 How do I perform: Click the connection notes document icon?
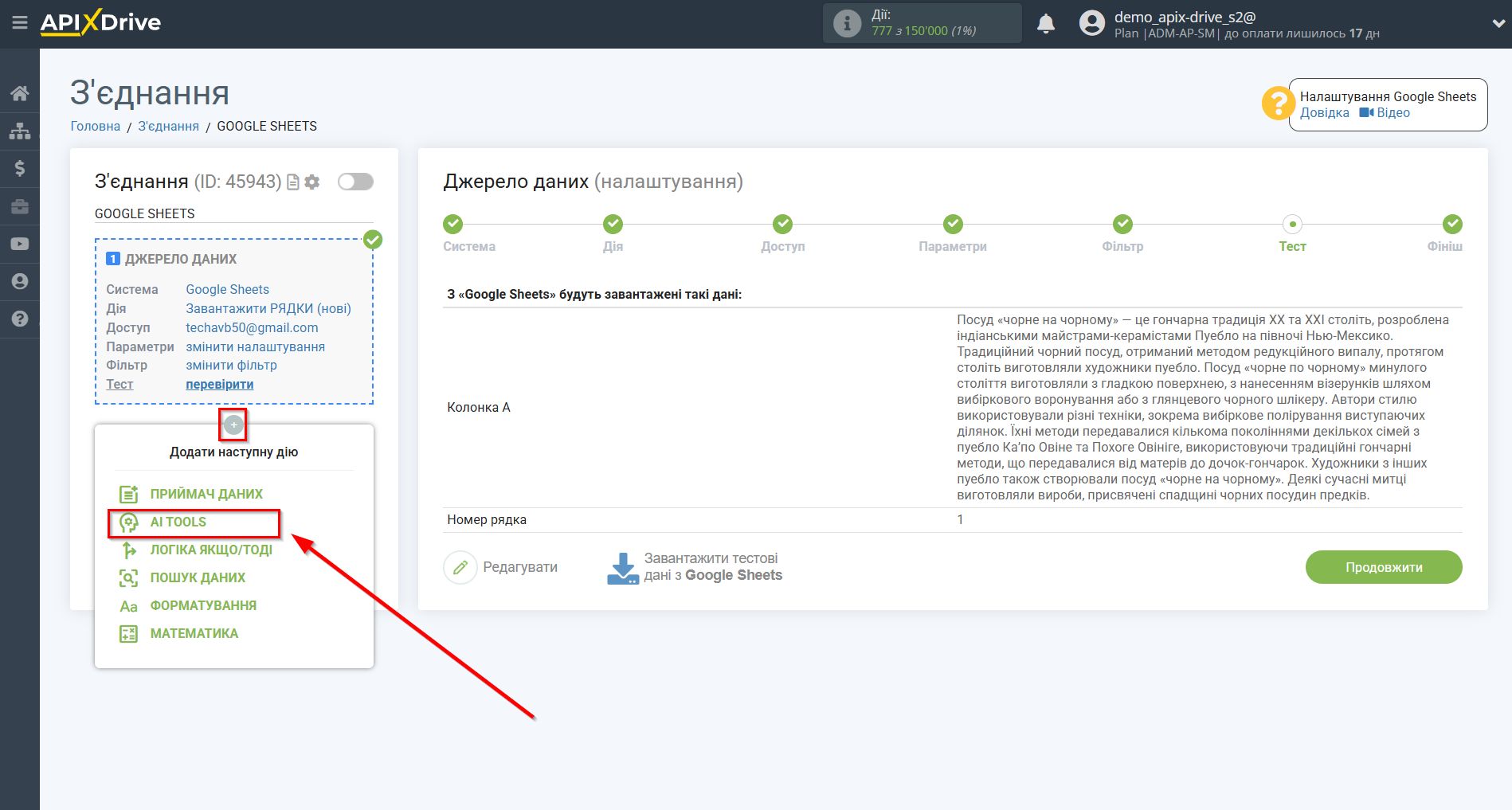tap(293, 182)
